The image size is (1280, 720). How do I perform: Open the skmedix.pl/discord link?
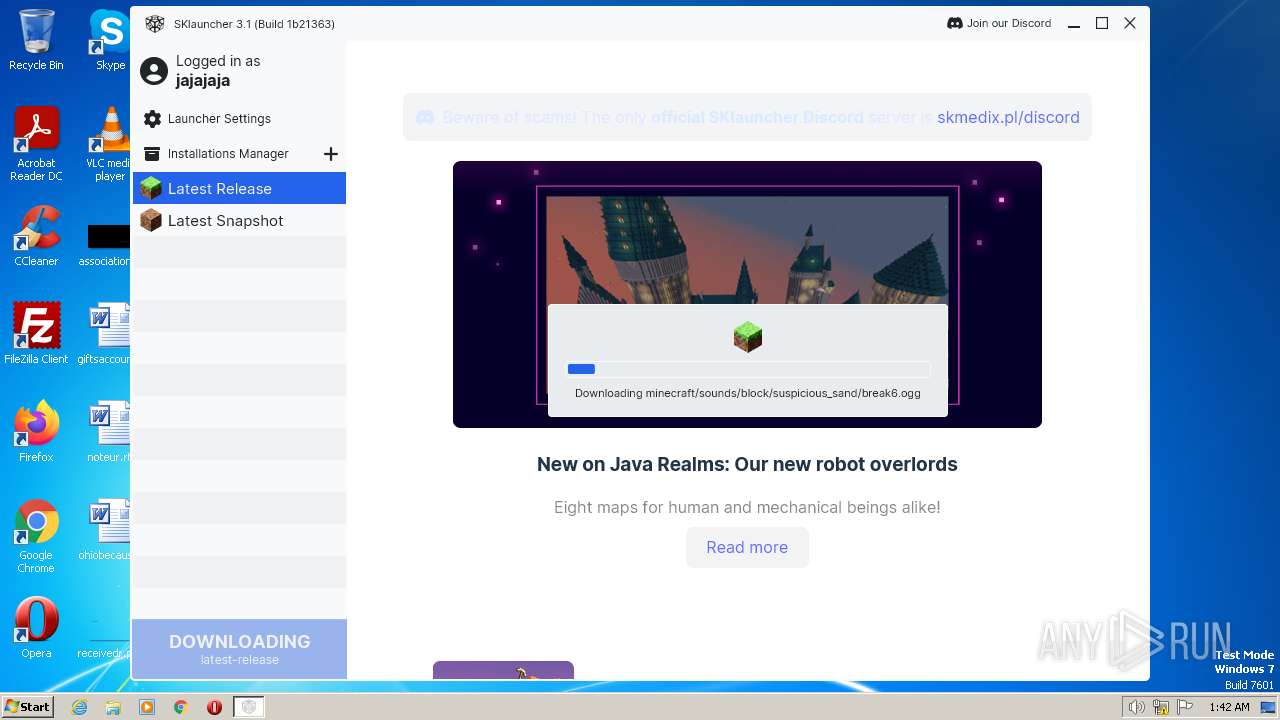coord(1008,117)
